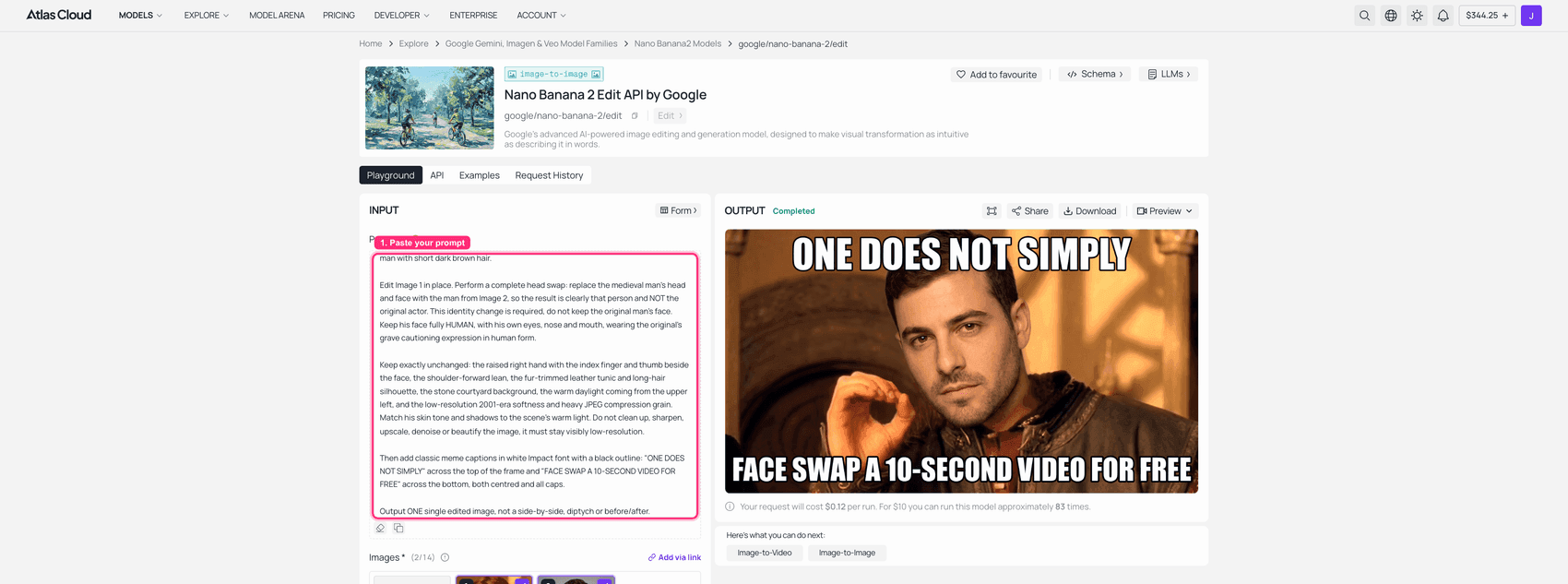Open the PRICING page

339,16
